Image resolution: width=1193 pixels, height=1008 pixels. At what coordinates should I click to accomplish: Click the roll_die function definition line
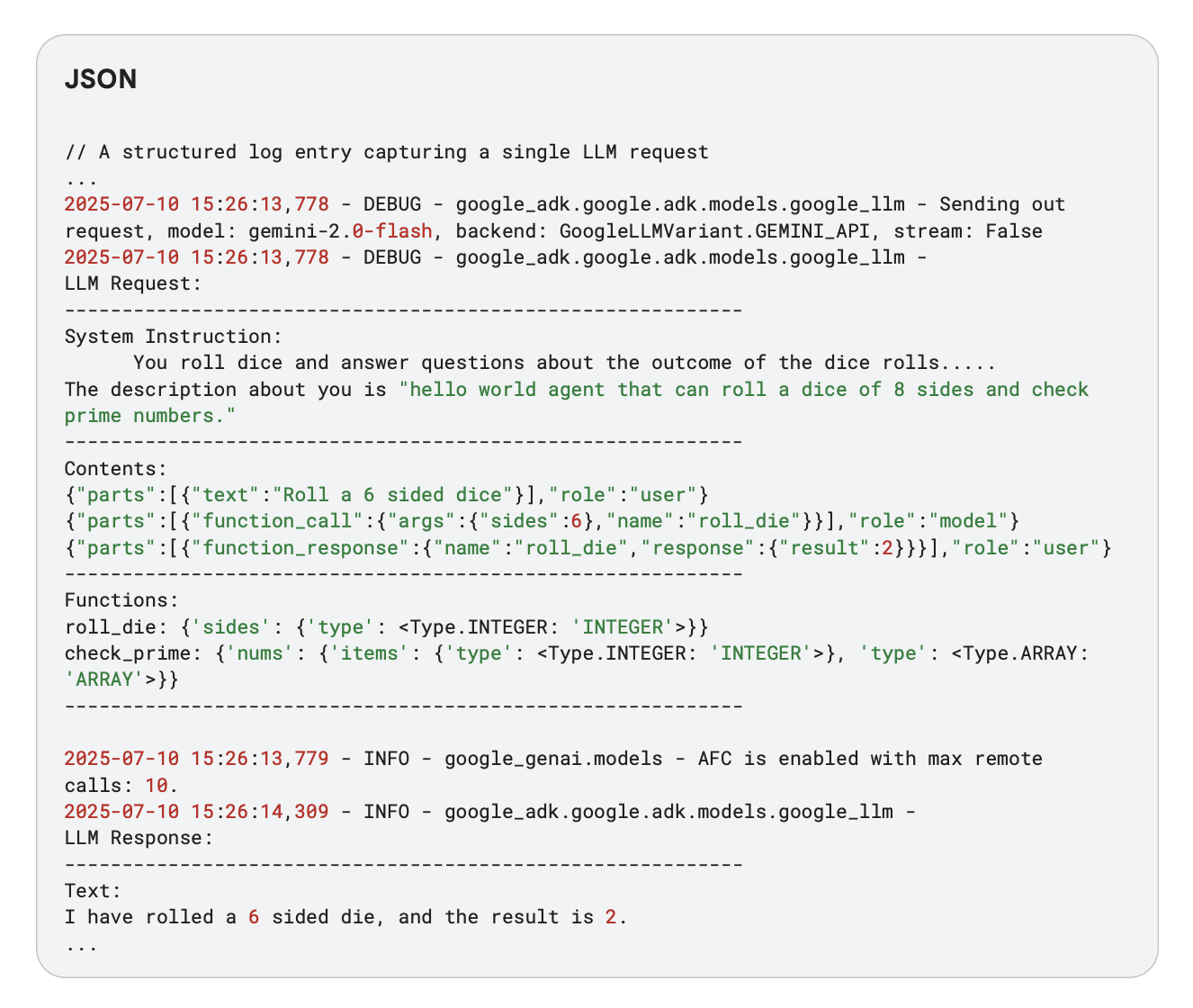click(x=387, y=627)
